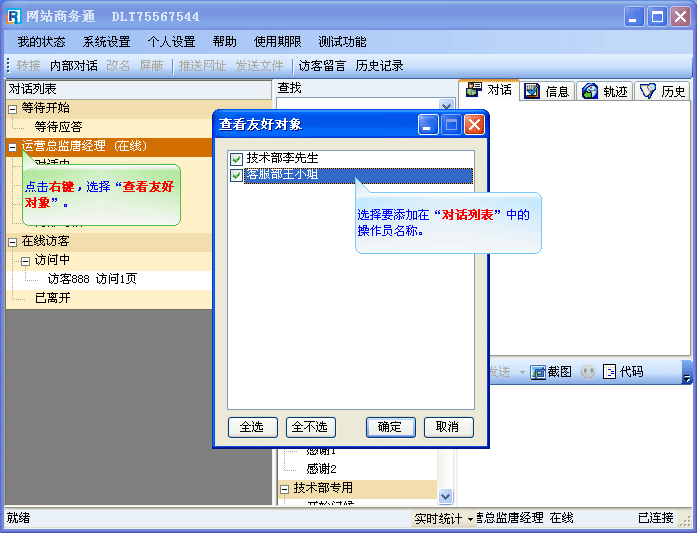Image resolution: width=697 pixels, height=533 pixels.
Task: Click the screenshot (截图) icon
Action: click(x=538, y=372)
